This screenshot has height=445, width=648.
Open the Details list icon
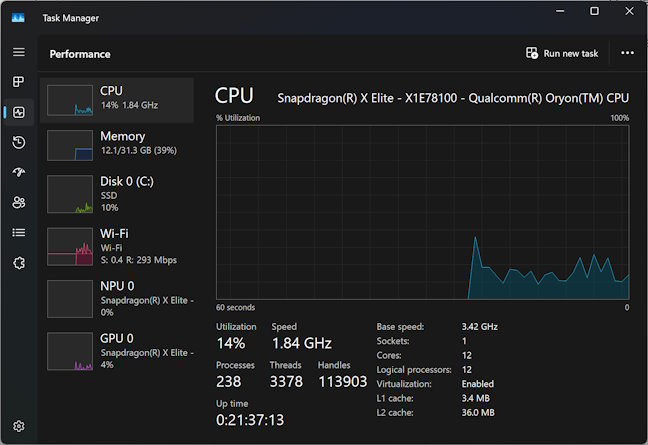[19, 233]
